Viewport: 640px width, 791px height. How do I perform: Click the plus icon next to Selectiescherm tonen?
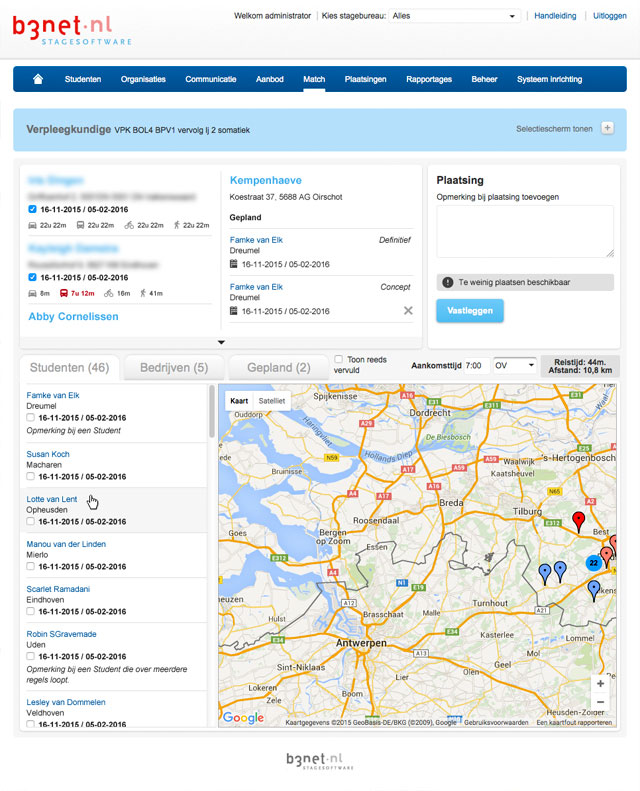pos(608,128)
